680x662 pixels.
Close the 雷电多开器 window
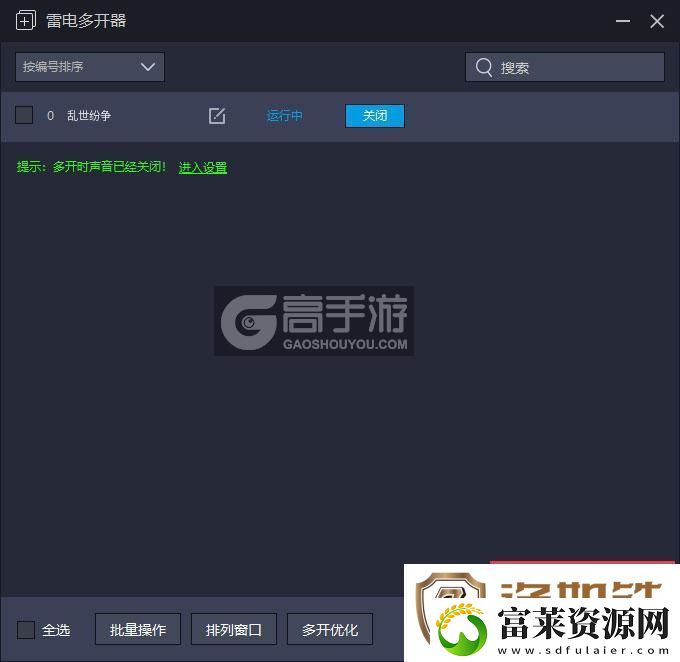coord(657,21)
